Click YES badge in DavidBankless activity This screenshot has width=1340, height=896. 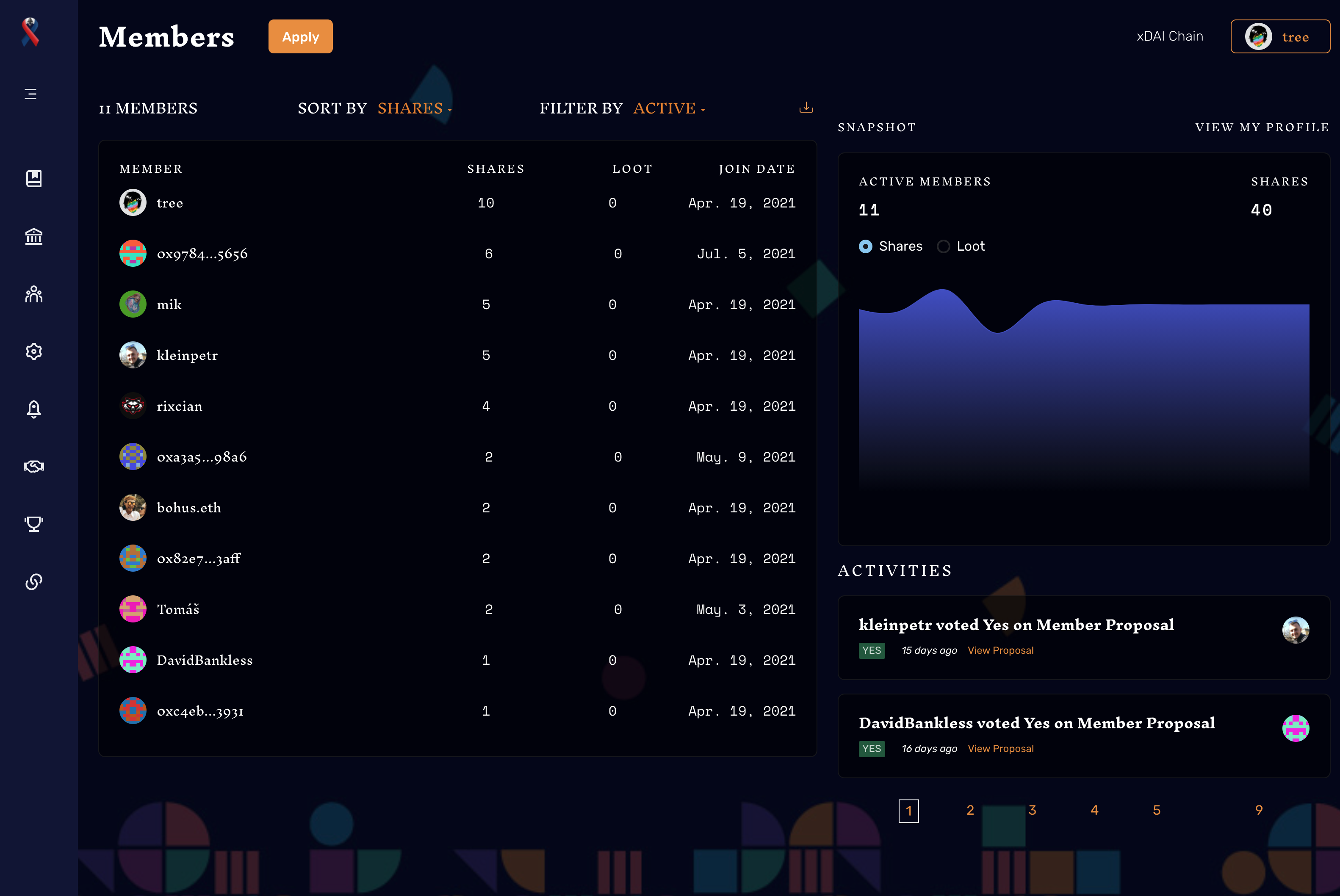[x=872, y=749]
